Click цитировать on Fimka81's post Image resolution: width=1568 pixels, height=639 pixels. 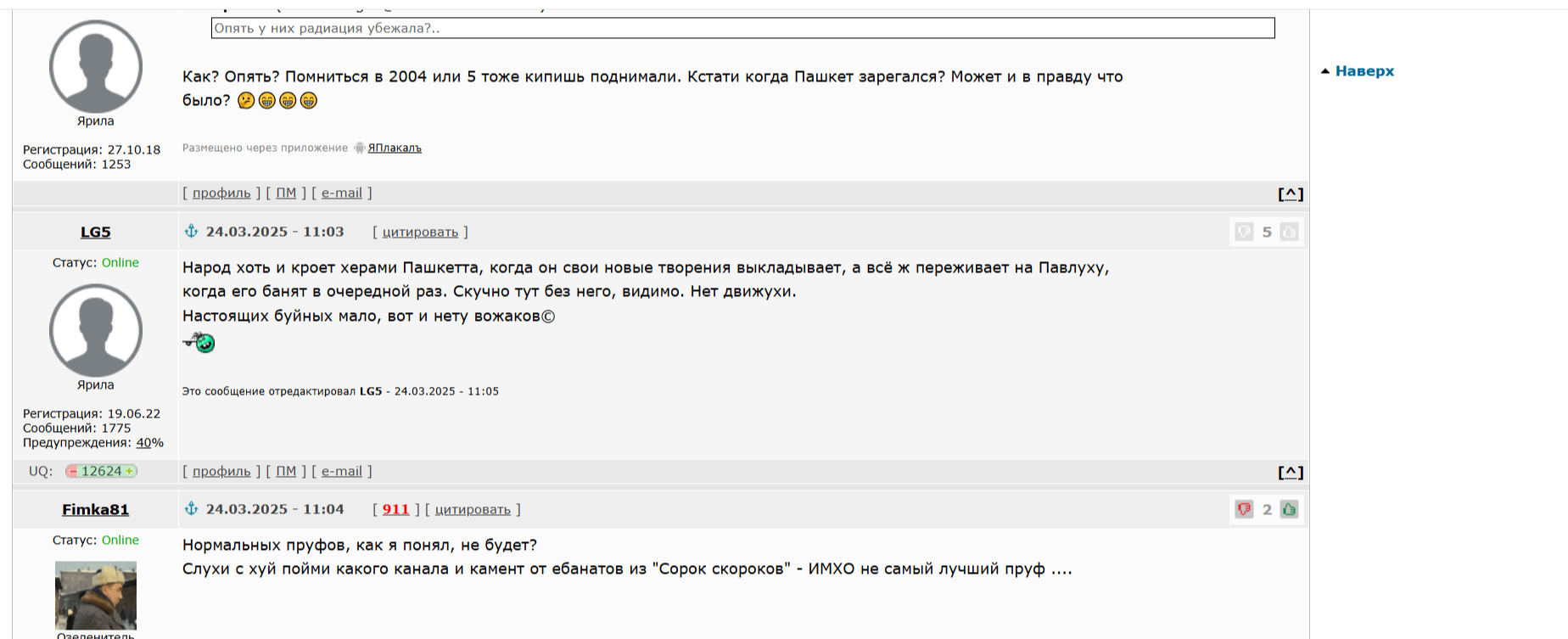(473, 509)
